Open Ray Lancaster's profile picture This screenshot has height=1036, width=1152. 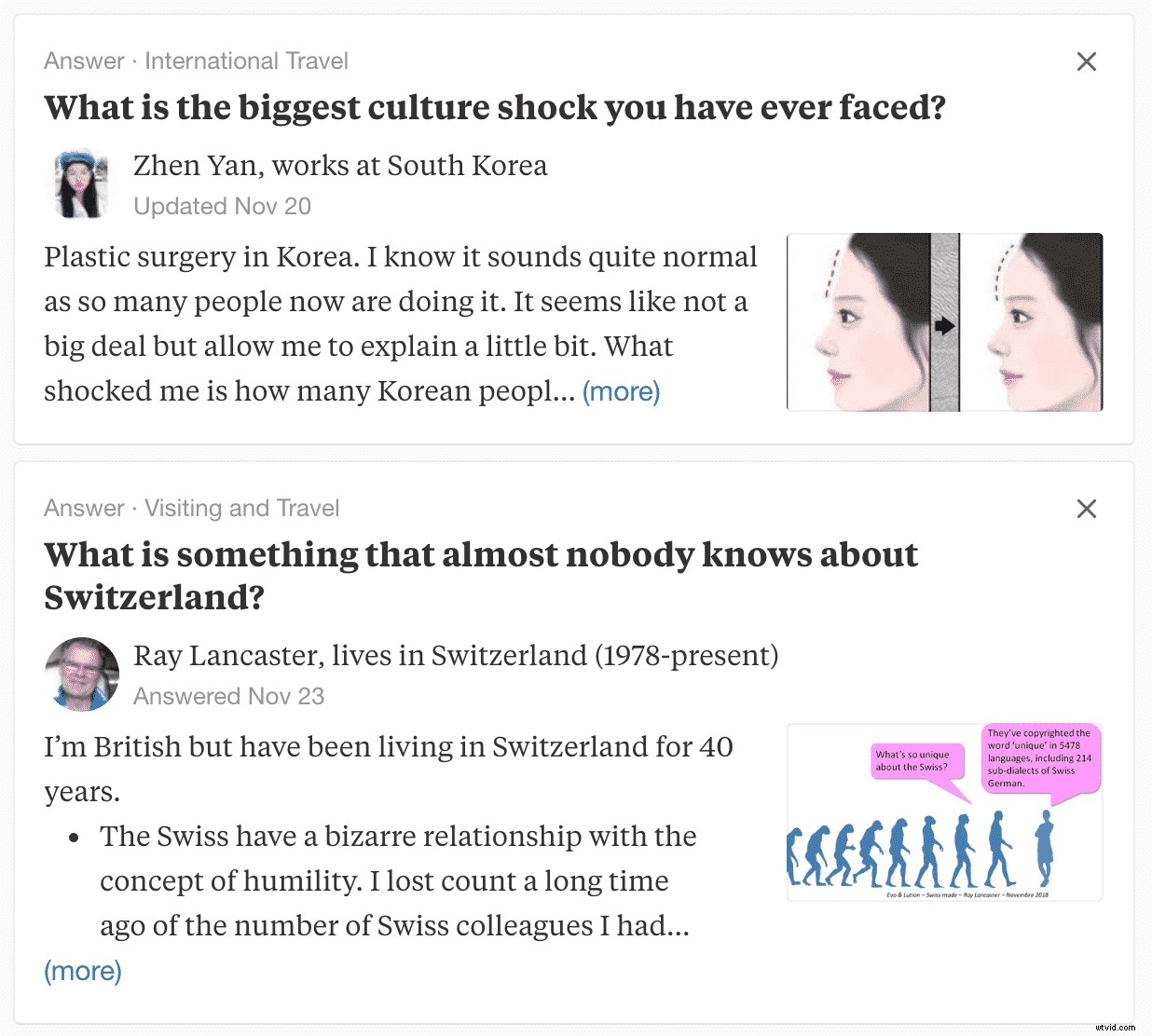coord(82,674)
